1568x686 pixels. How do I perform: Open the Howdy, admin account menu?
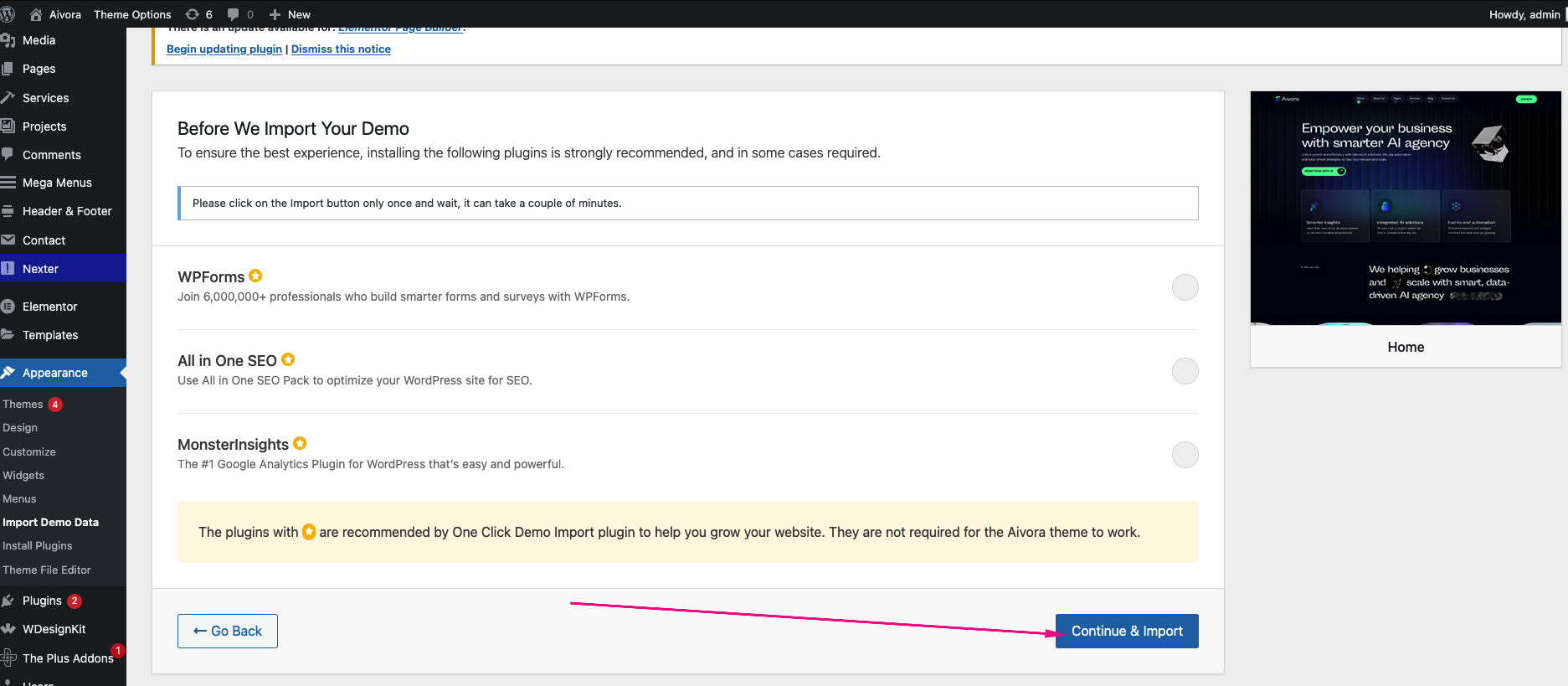[x=1524, y=14]
